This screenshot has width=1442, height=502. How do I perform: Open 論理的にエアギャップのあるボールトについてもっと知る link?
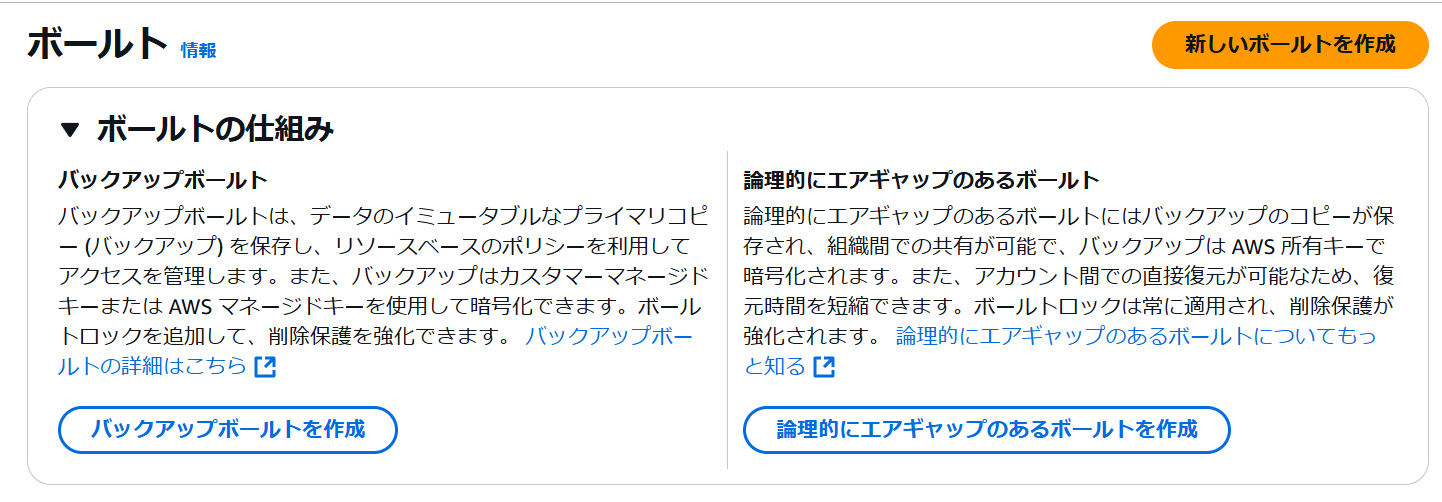pyautogui.click(x=1060, y=351)
